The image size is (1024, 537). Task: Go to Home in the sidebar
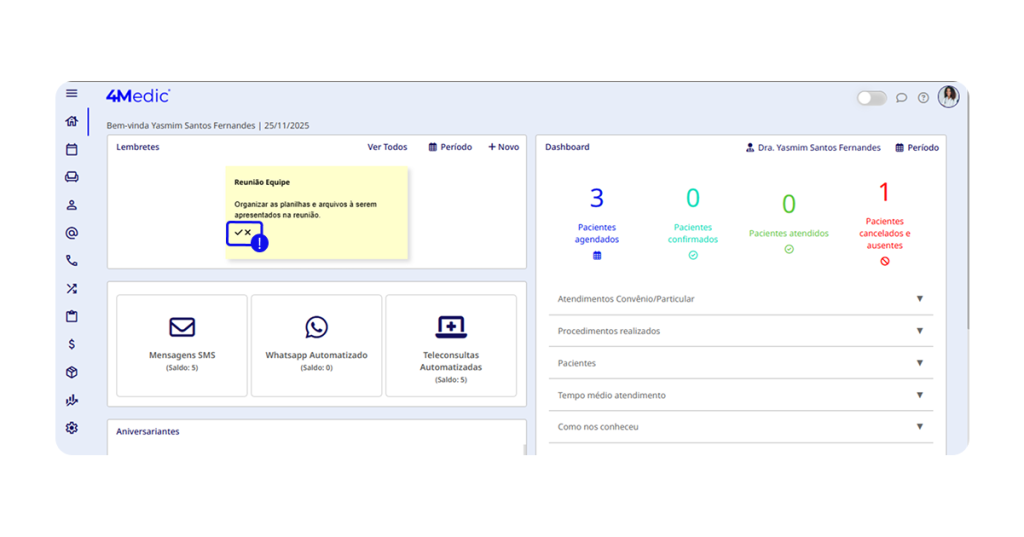71,121
